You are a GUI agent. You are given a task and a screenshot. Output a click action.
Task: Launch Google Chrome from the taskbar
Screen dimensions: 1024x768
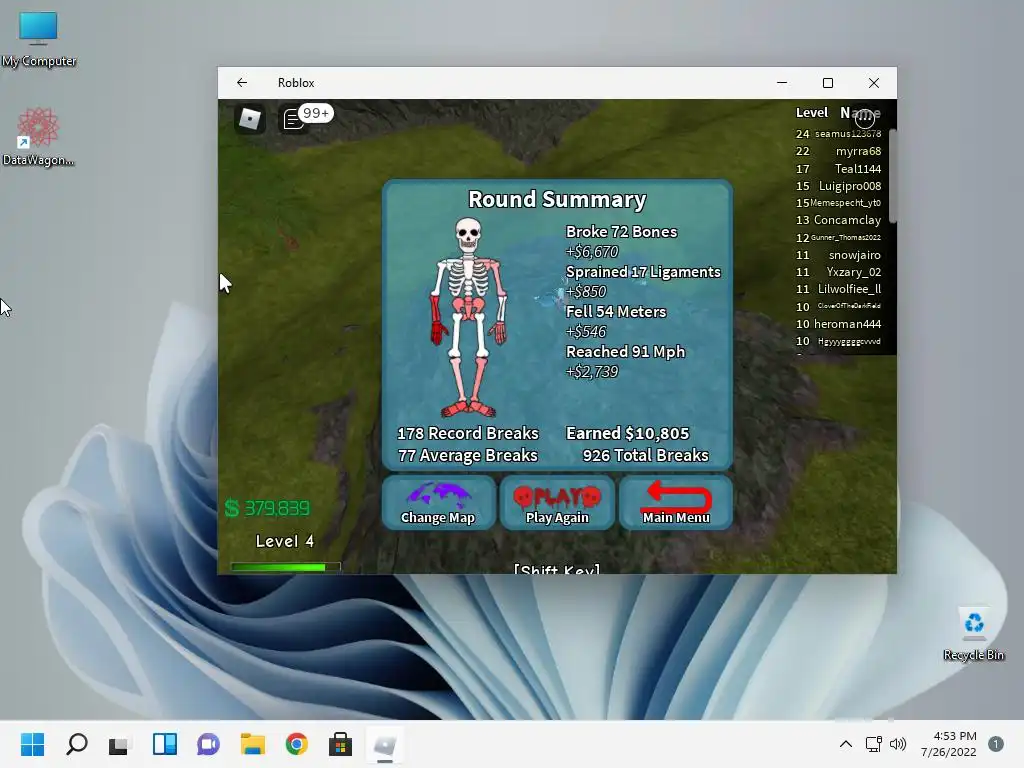296,744
